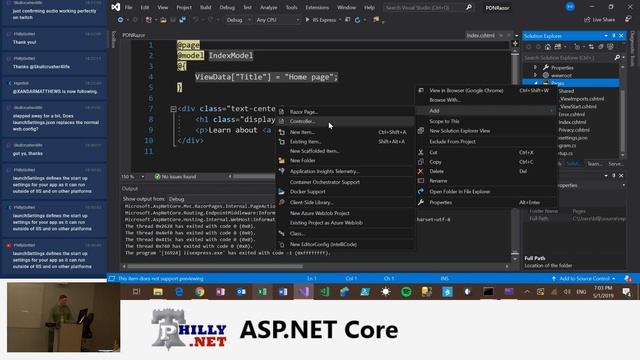The width and height of the screenshot is (640, 360).
Task: Choose Docker Support entry
Action: (345, 191)
